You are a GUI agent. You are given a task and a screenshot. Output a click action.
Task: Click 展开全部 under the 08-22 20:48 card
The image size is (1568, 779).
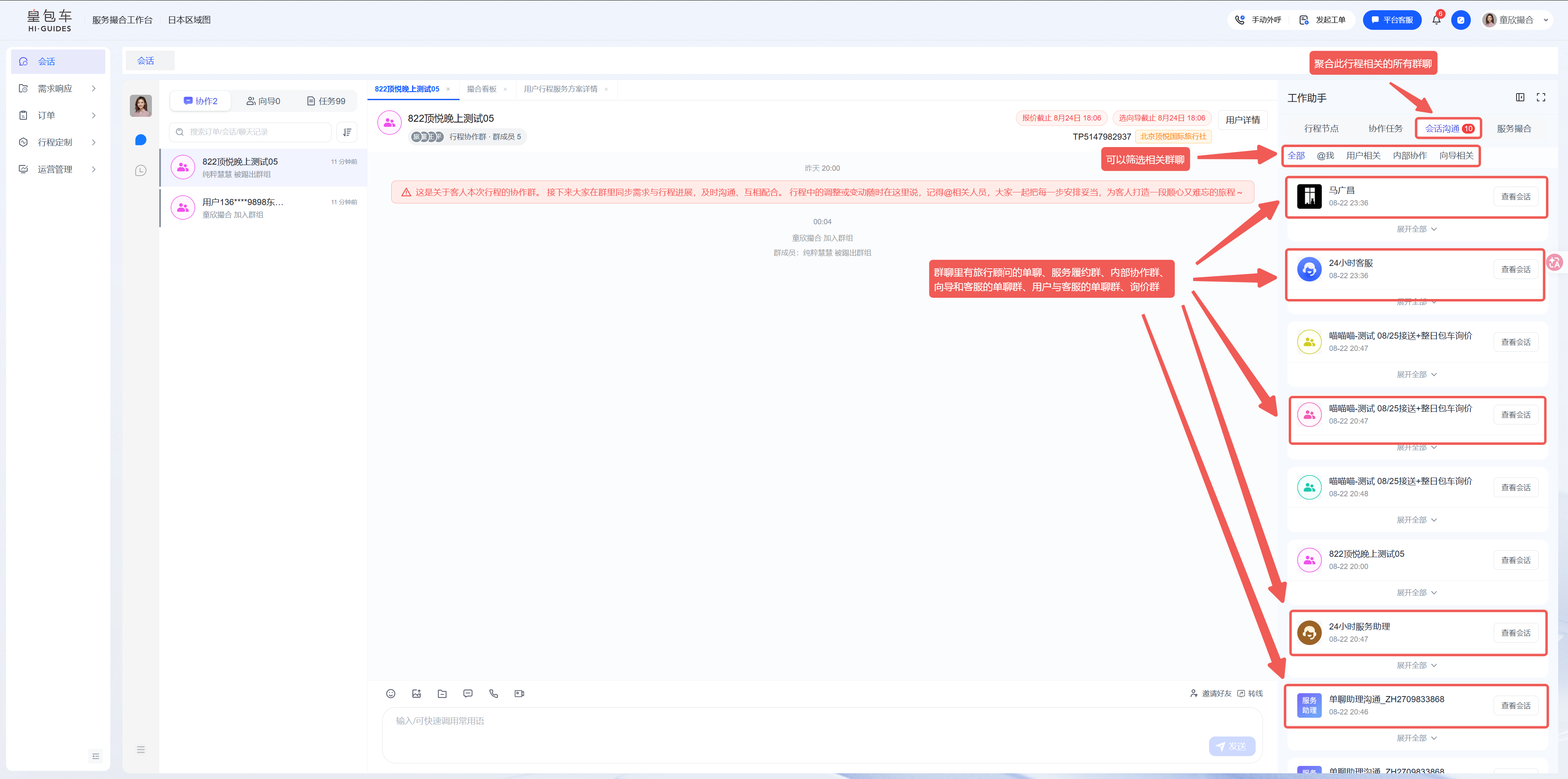[1417, 520]
